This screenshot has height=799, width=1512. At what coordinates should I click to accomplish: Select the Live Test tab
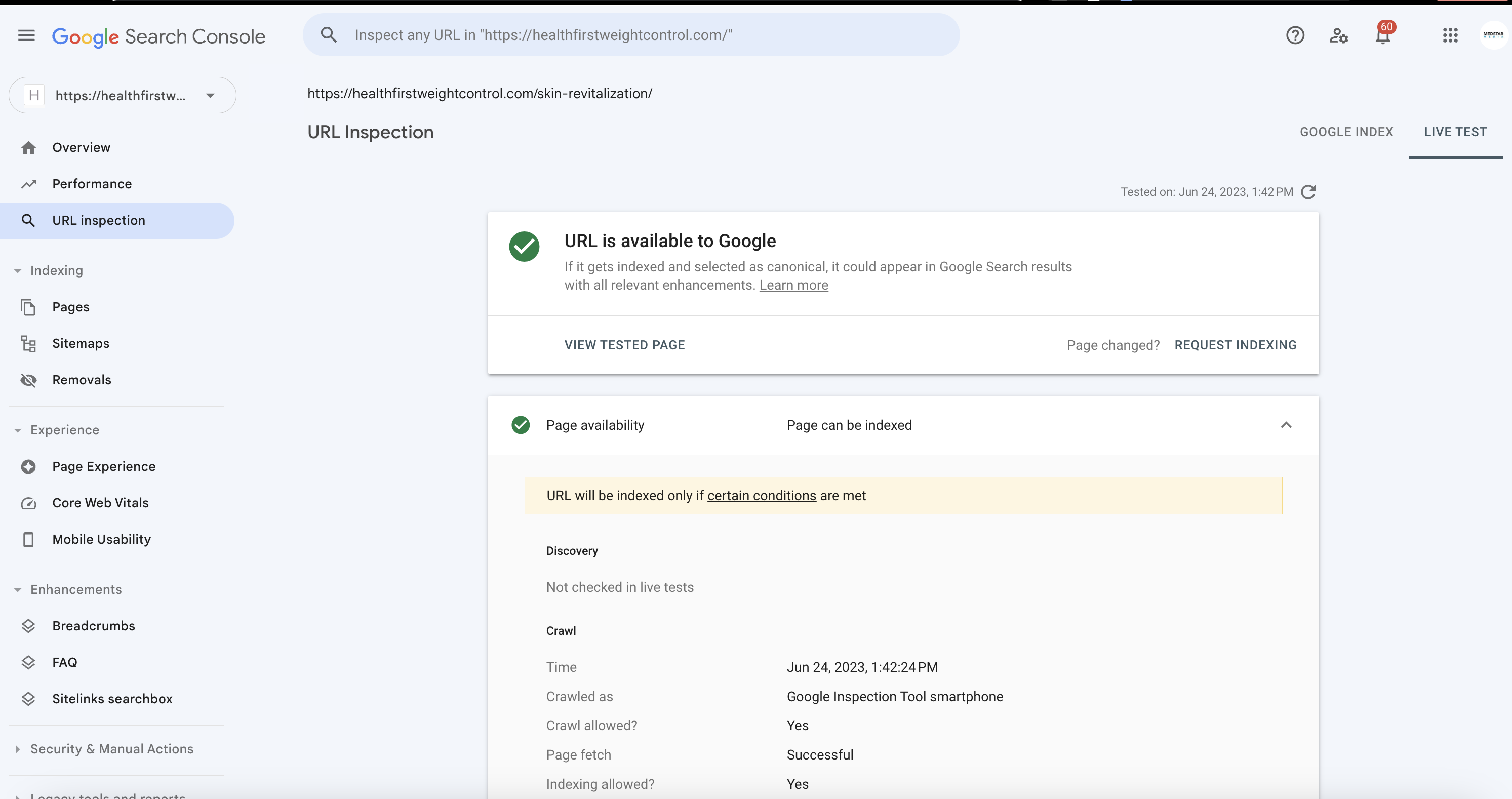pyautogui.click(x=1455, y=132)
